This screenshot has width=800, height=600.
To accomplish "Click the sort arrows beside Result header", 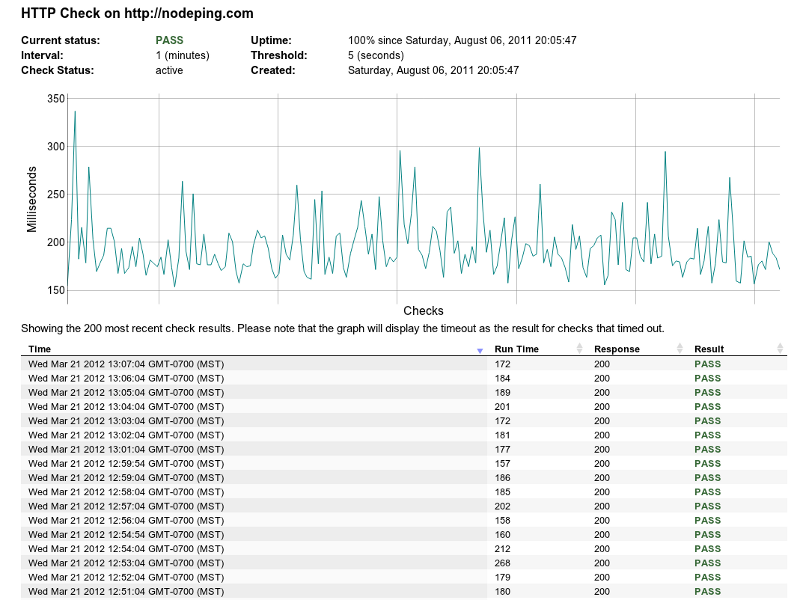I will (x=780, y=349).
